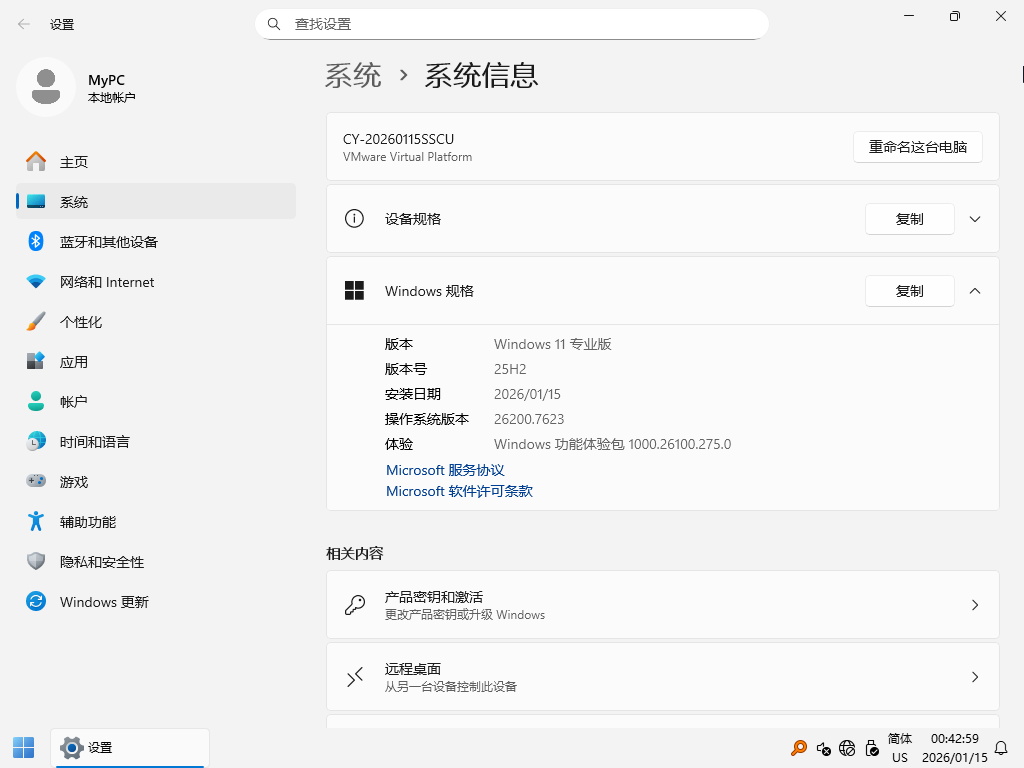Open the Microsoft 软件许可条款 link
This screenshot has height=768, width=1024.
coord(459,492)
